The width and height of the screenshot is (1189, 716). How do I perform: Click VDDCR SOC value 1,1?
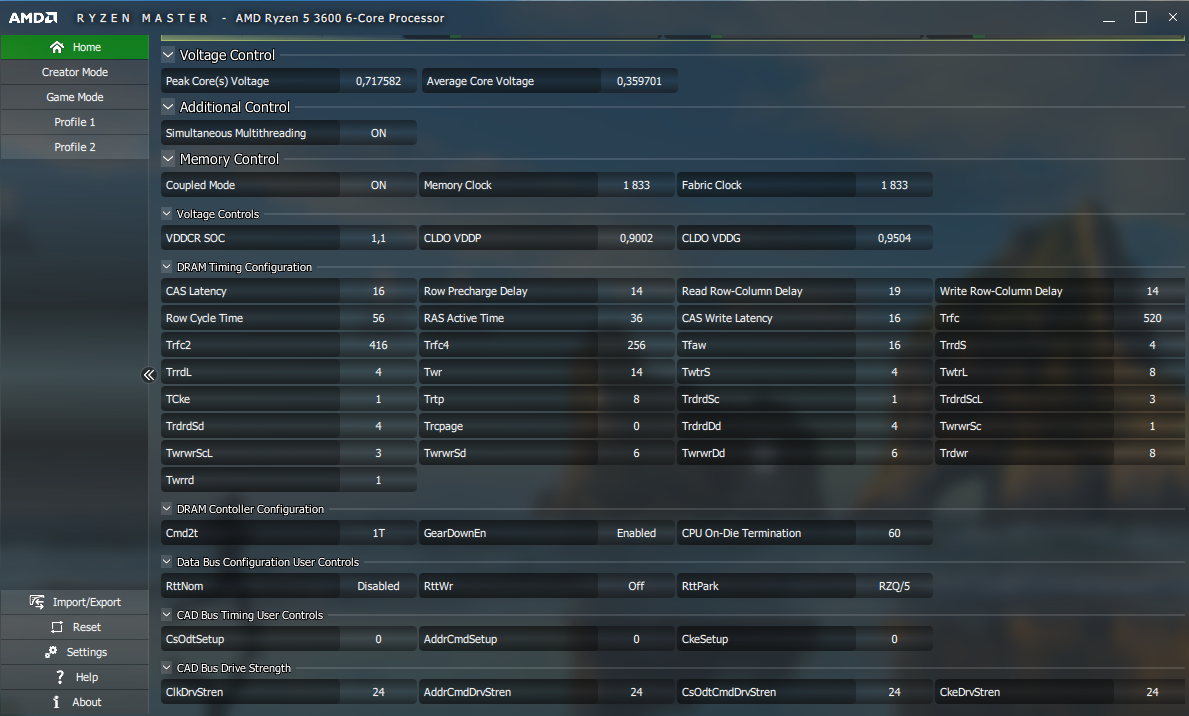click(378, 238)
